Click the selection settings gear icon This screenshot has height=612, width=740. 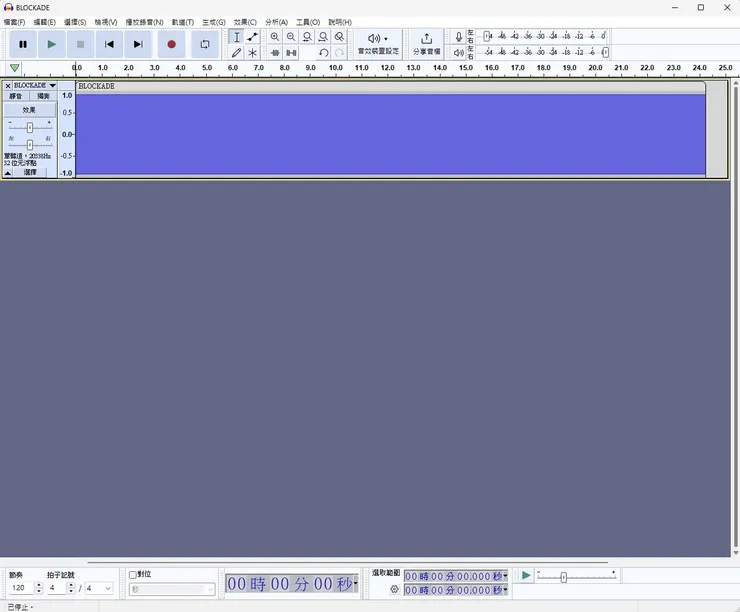click(395, 589)
